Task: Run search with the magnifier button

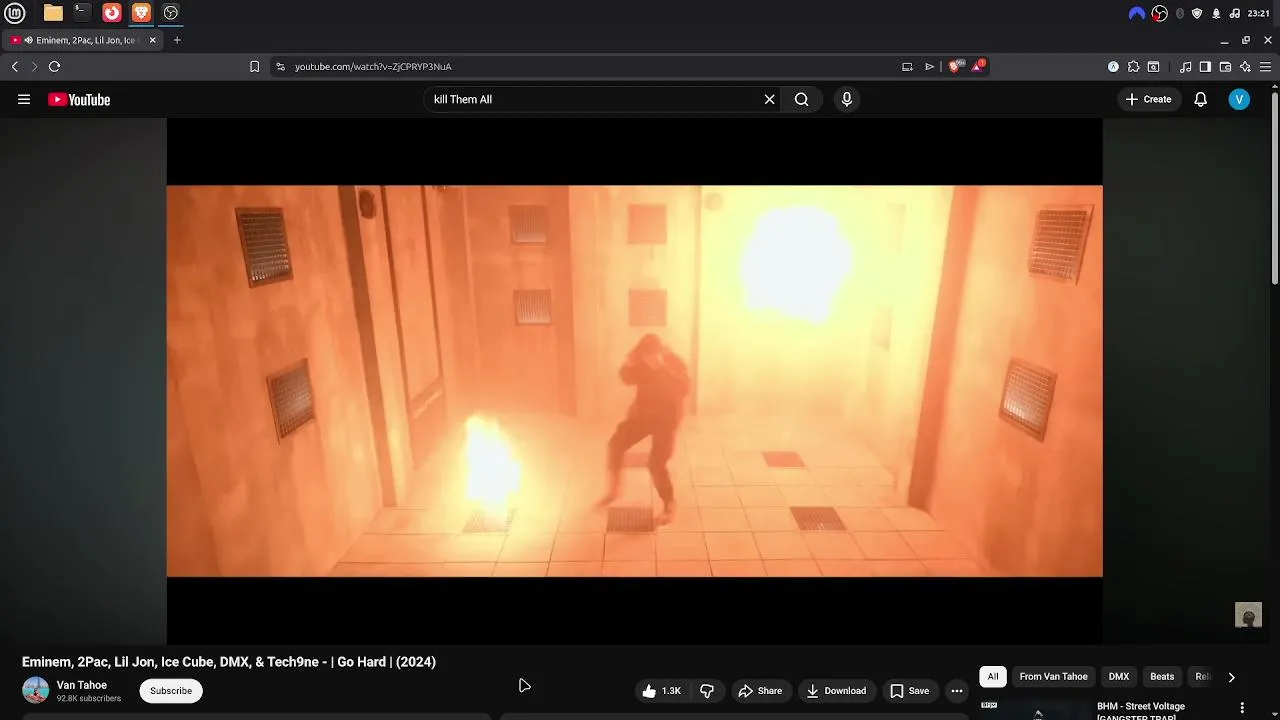Action: 801,99
